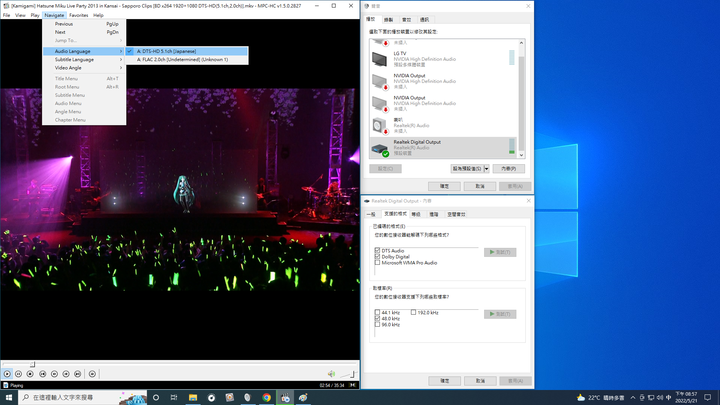Screen dimensions: 720x405
Task: Open Google Chrome from the taskbar
Action: pos(266,397)
